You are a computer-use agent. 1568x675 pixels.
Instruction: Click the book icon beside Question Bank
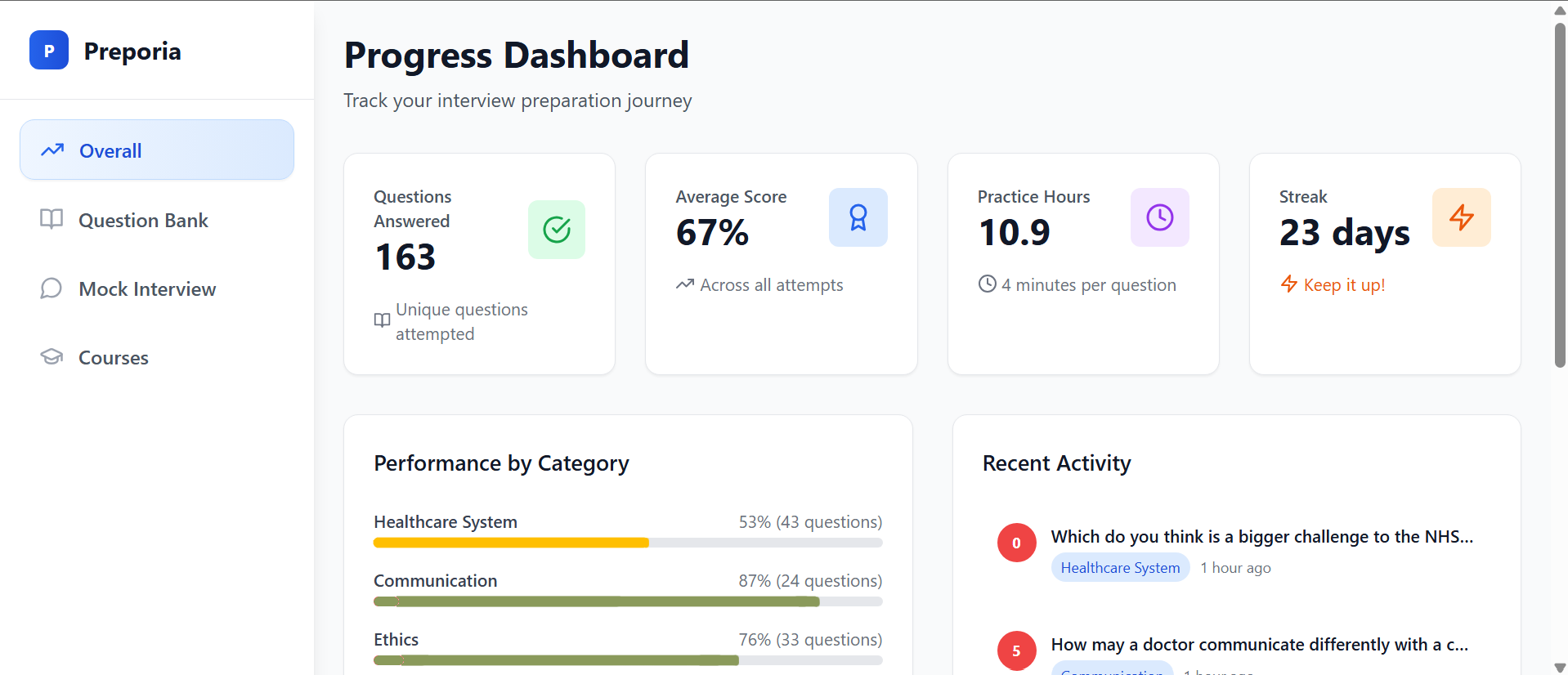click(x=52, y=220)
